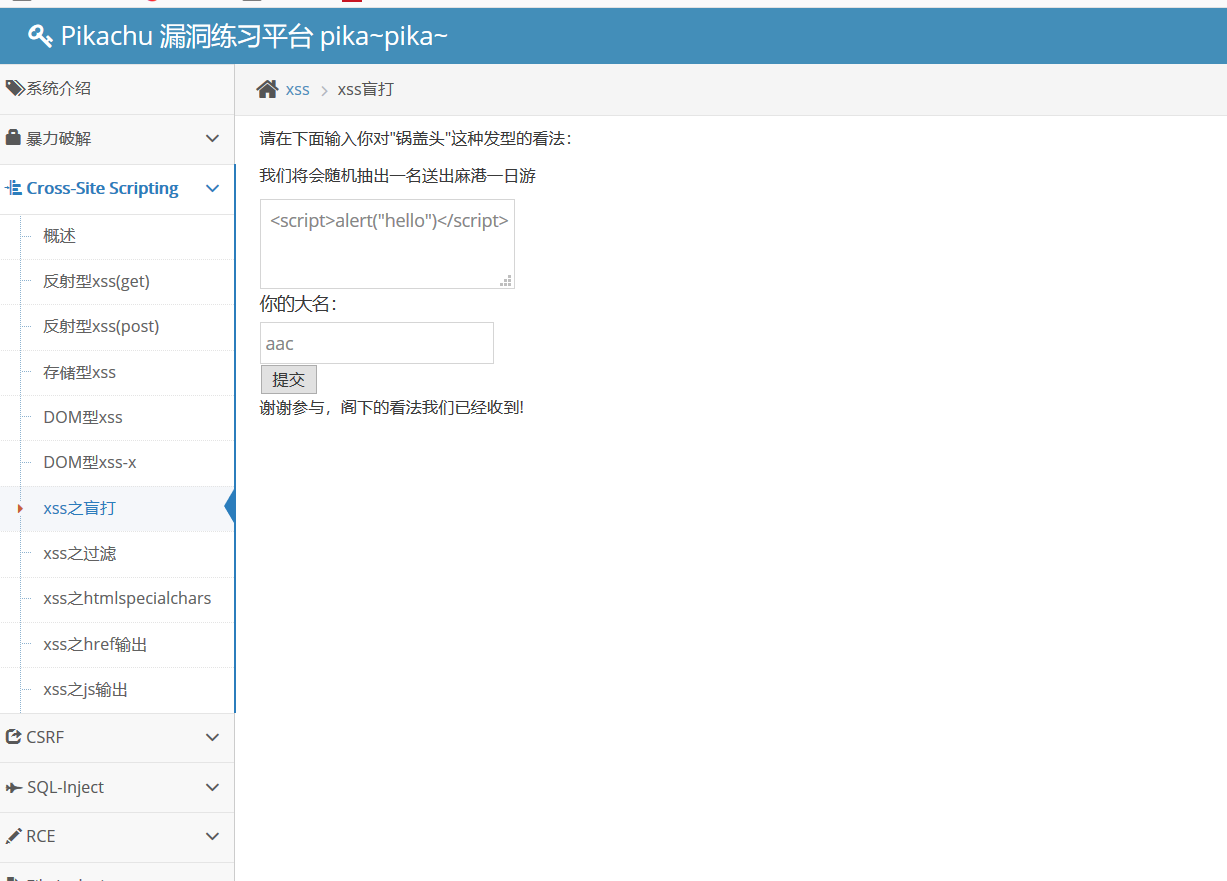Image resolution: width=1227 pixels, height=881 pixels.
Task: Click the 谢谢参与 confirmation message
Action: pyautogui.click(x=392, y=407)
